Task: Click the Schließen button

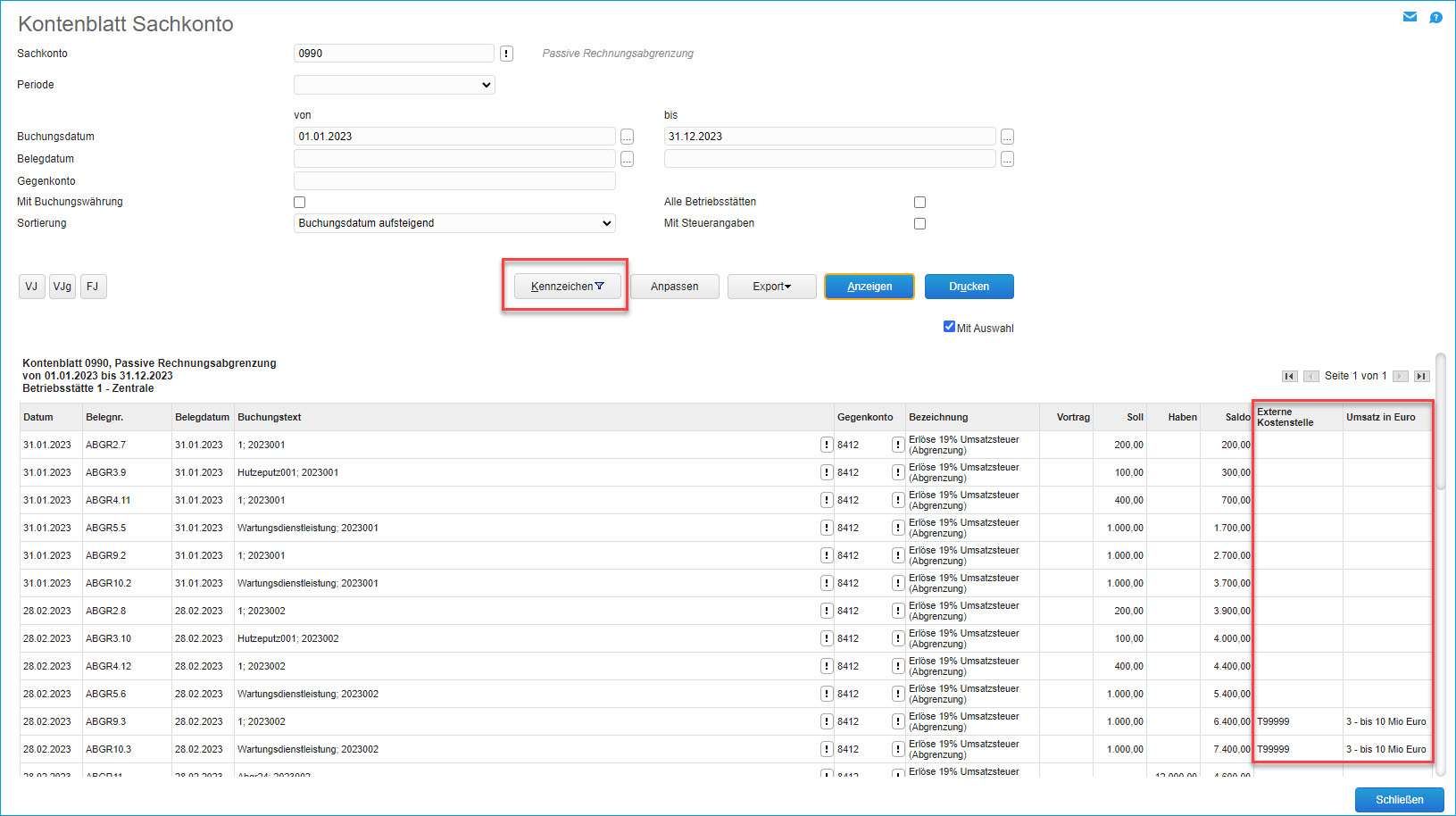Action: (x=1400, y=800)
